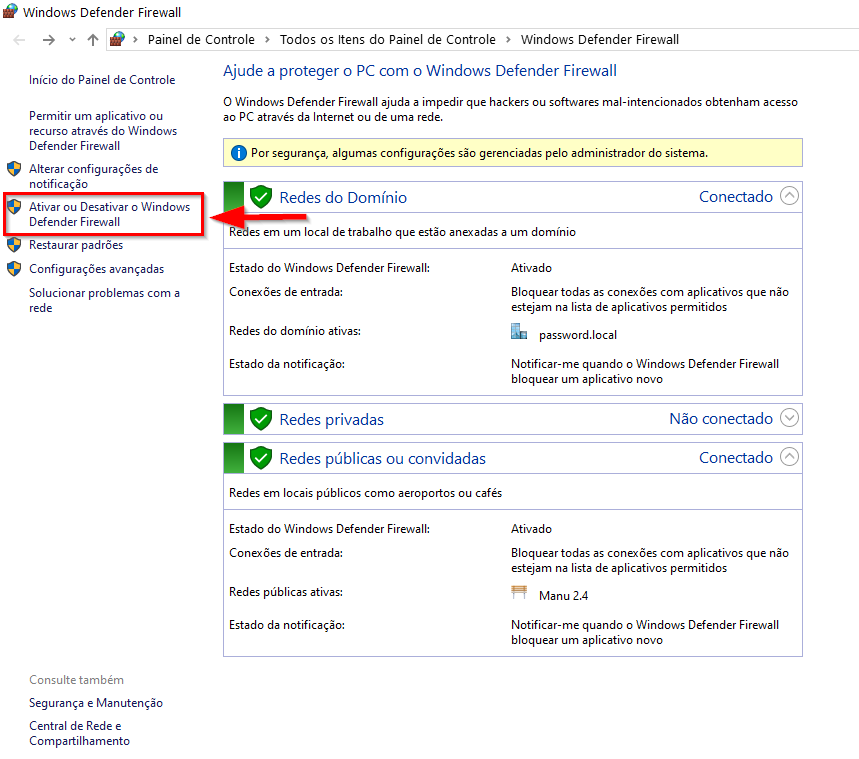Click Redes públicas ativas label
This screenshot has height=759, width=859.
click(x=286, y=592)
